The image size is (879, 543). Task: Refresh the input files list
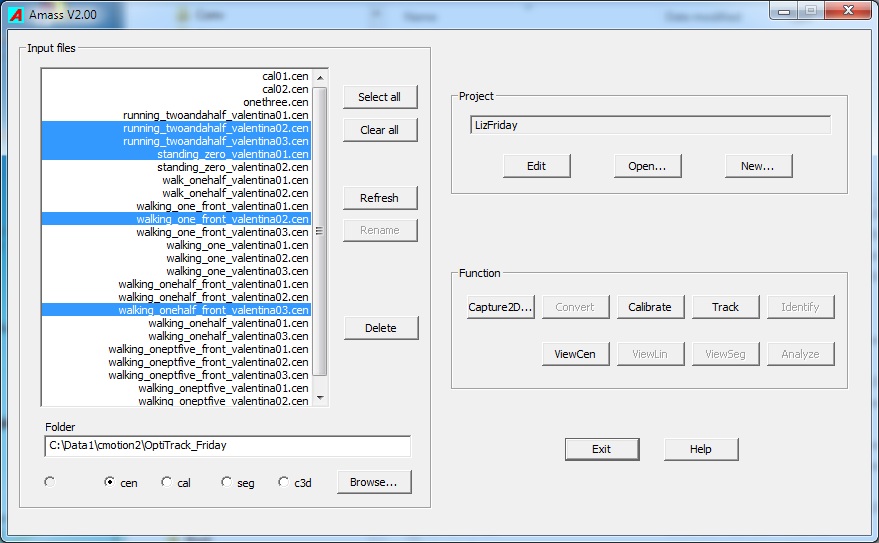coord(379,198)
